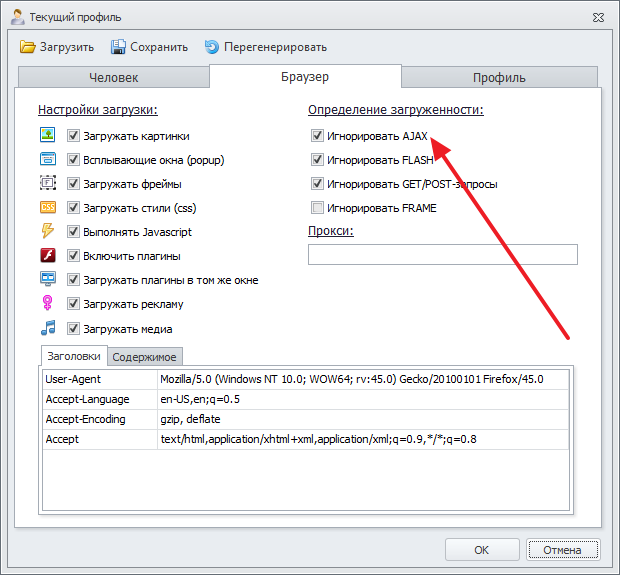Image resolution: width=620 pixels, height=575 pixels.
Task: Toggle Загружать стили (css) checkbox
Action: pyautogui.click(x=73, y=208)
